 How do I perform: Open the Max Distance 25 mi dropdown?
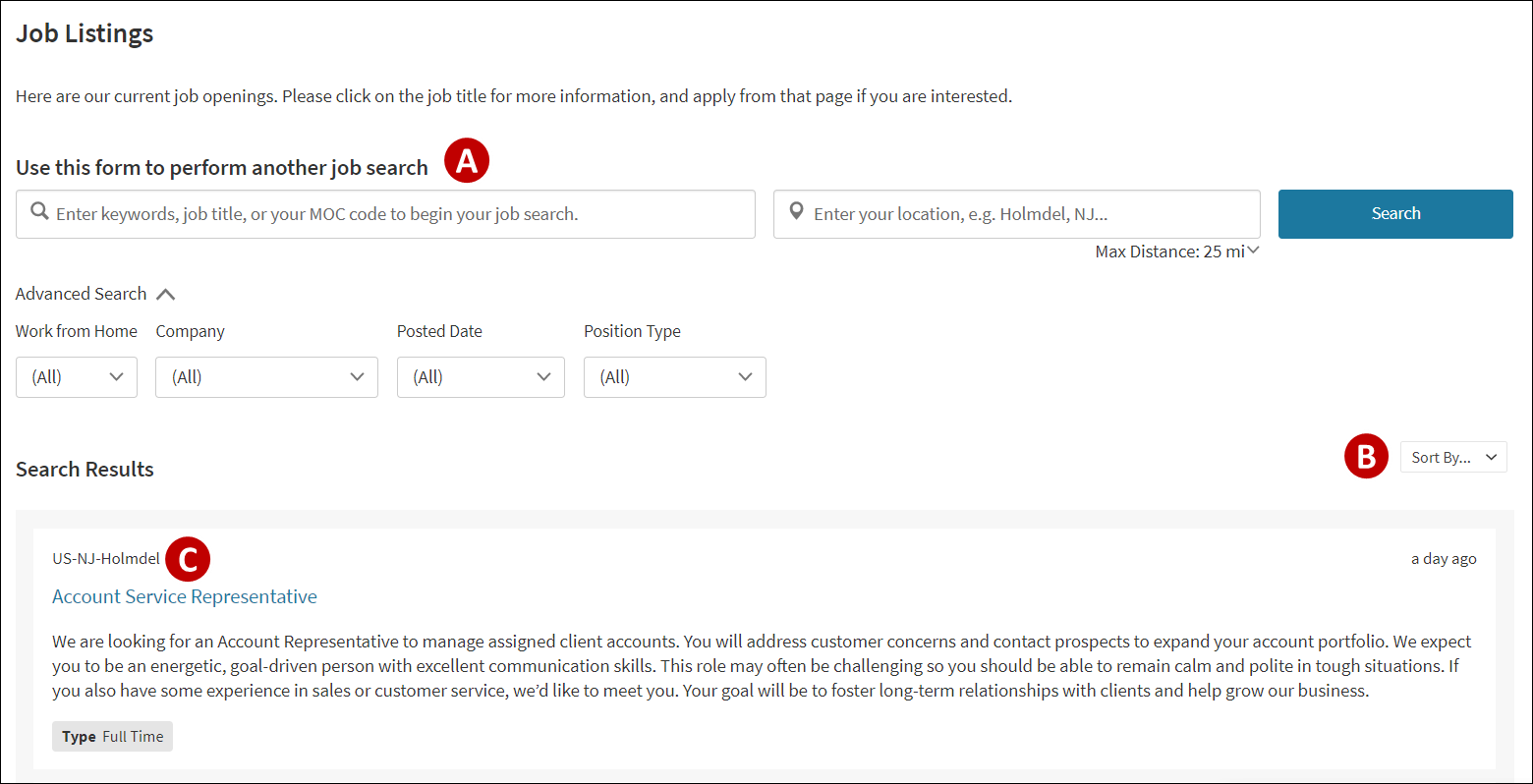point(1177,252)
